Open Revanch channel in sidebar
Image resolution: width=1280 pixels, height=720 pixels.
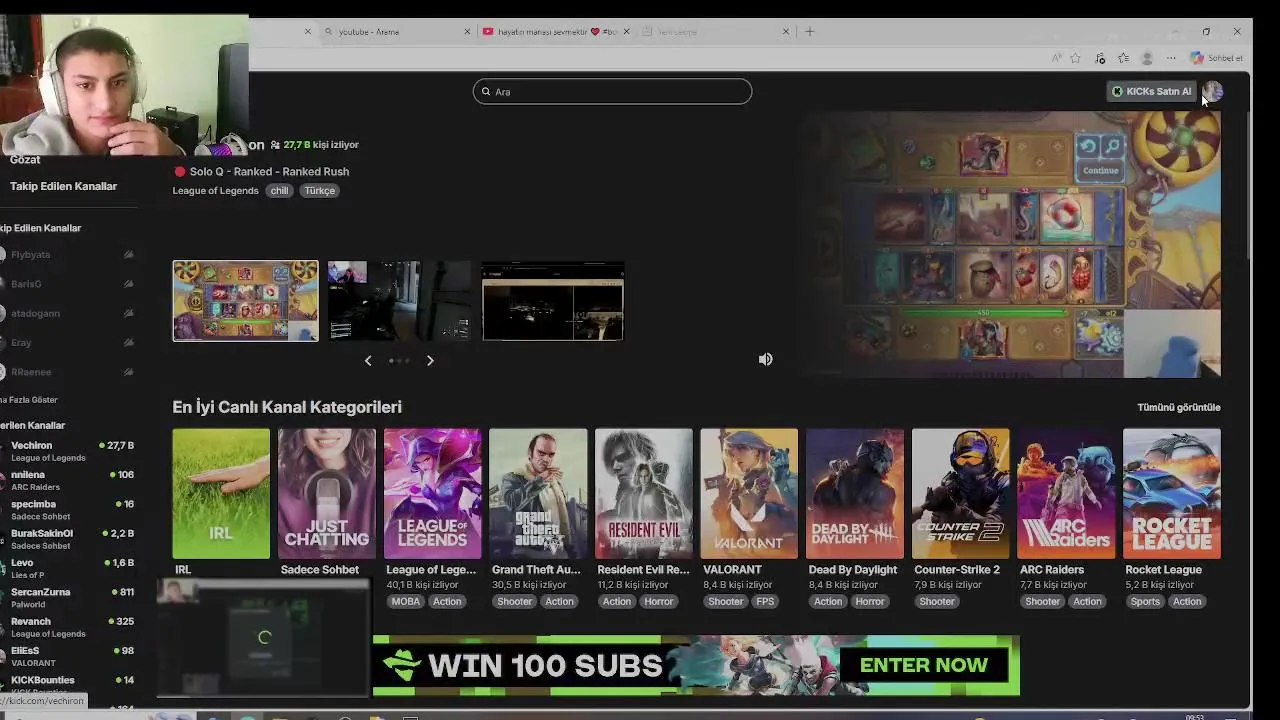(68, 627)
